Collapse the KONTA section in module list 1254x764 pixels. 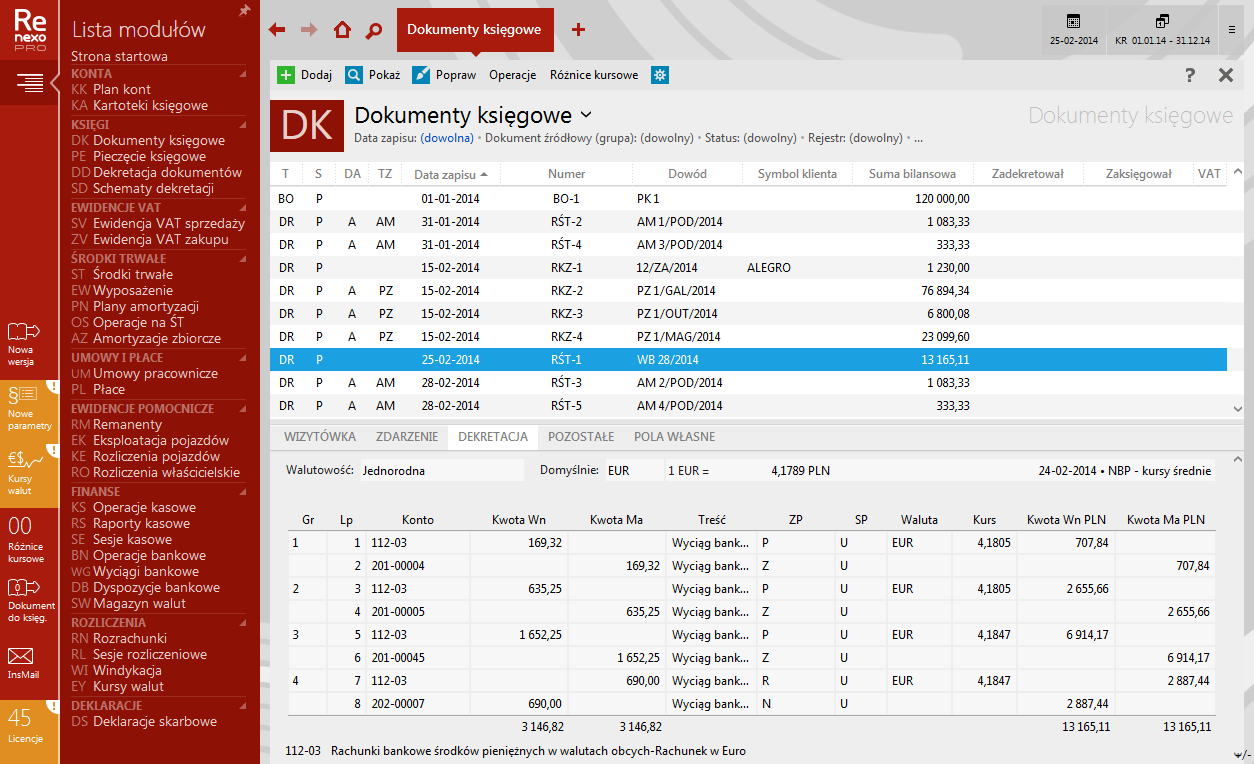pyautogui.click(x=242, y=74)
